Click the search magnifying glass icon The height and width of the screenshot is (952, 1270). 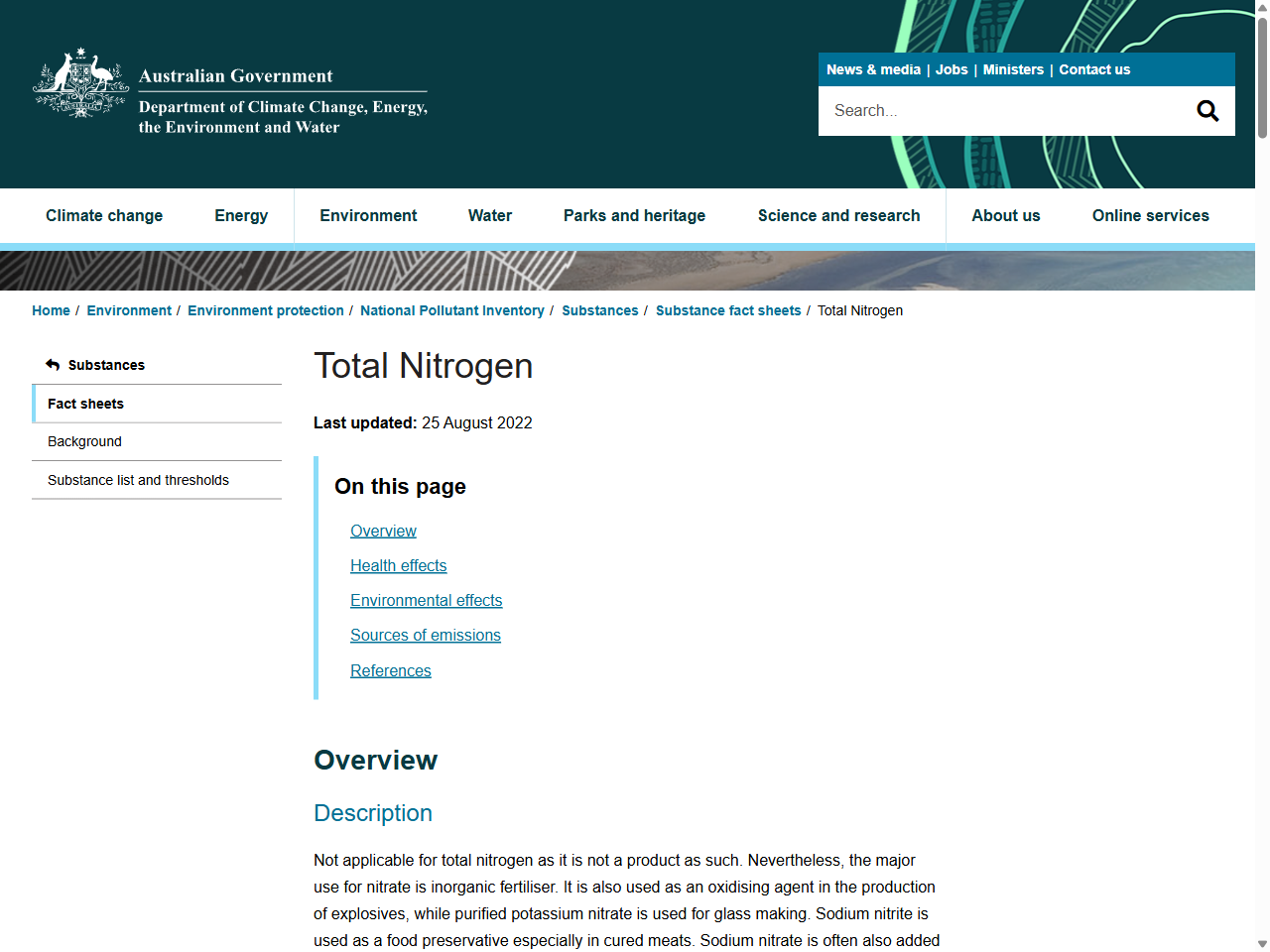1206,110
